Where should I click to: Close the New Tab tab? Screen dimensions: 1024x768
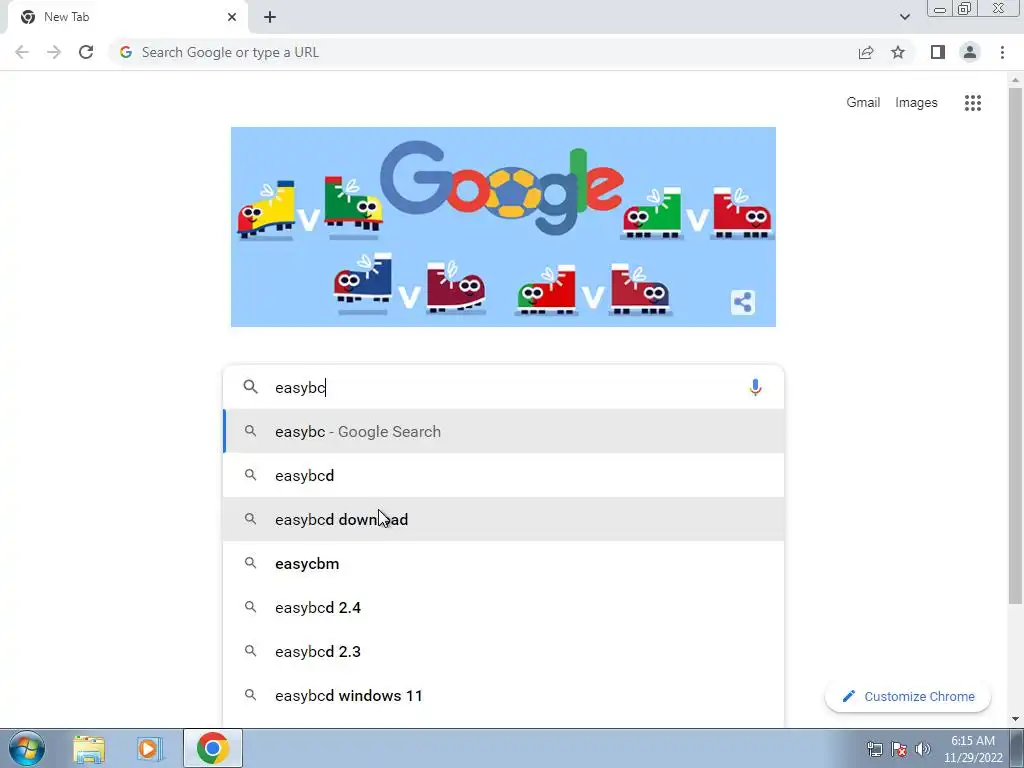232,17
